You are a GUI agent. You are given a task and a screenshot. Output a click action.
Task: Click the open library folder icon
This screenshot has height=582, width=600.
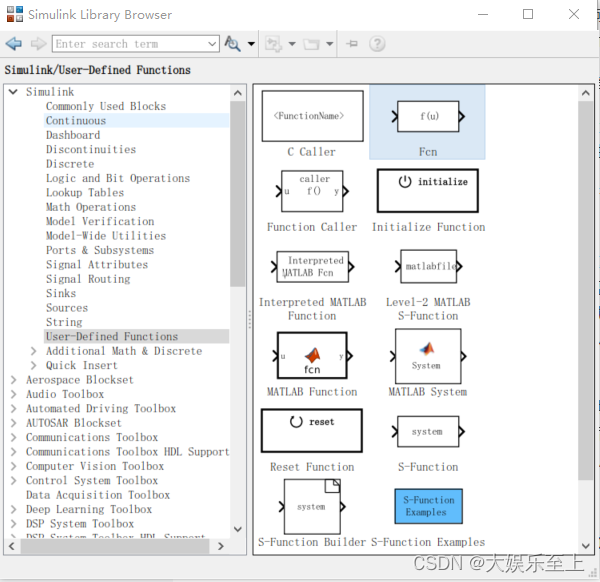tap(311, 44)
